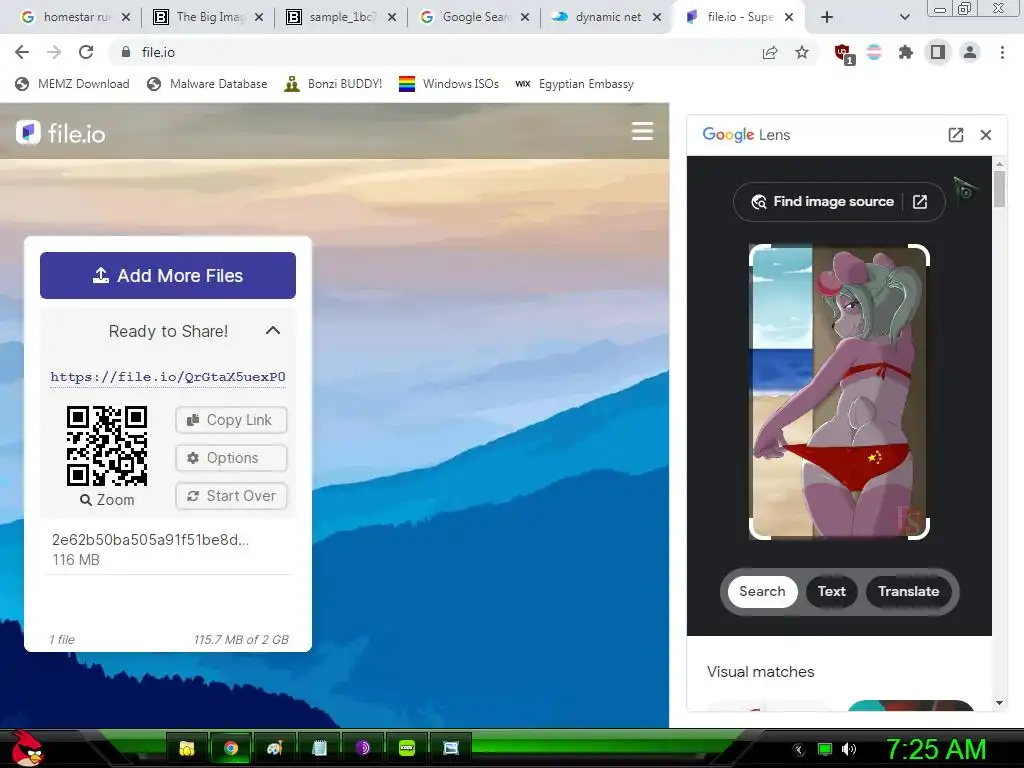
Task: Open the striped flag extension icon
Action: point(874,52)
